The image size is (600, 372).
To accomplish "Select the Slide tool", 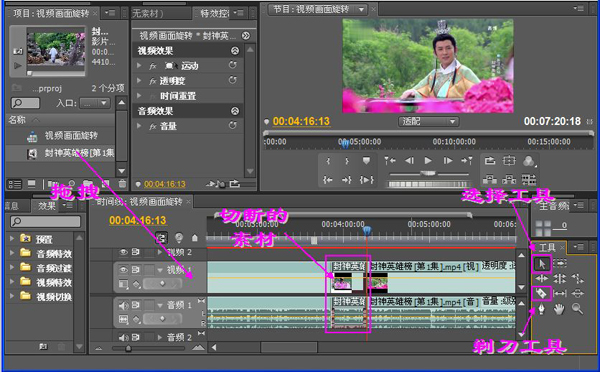I will tap(578, 294).
